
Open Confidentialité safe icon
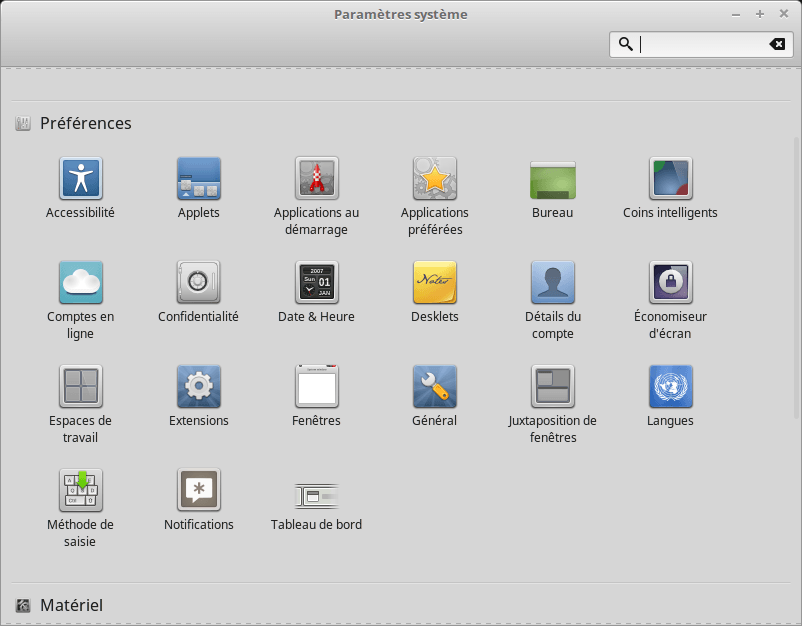coord(198,283)
